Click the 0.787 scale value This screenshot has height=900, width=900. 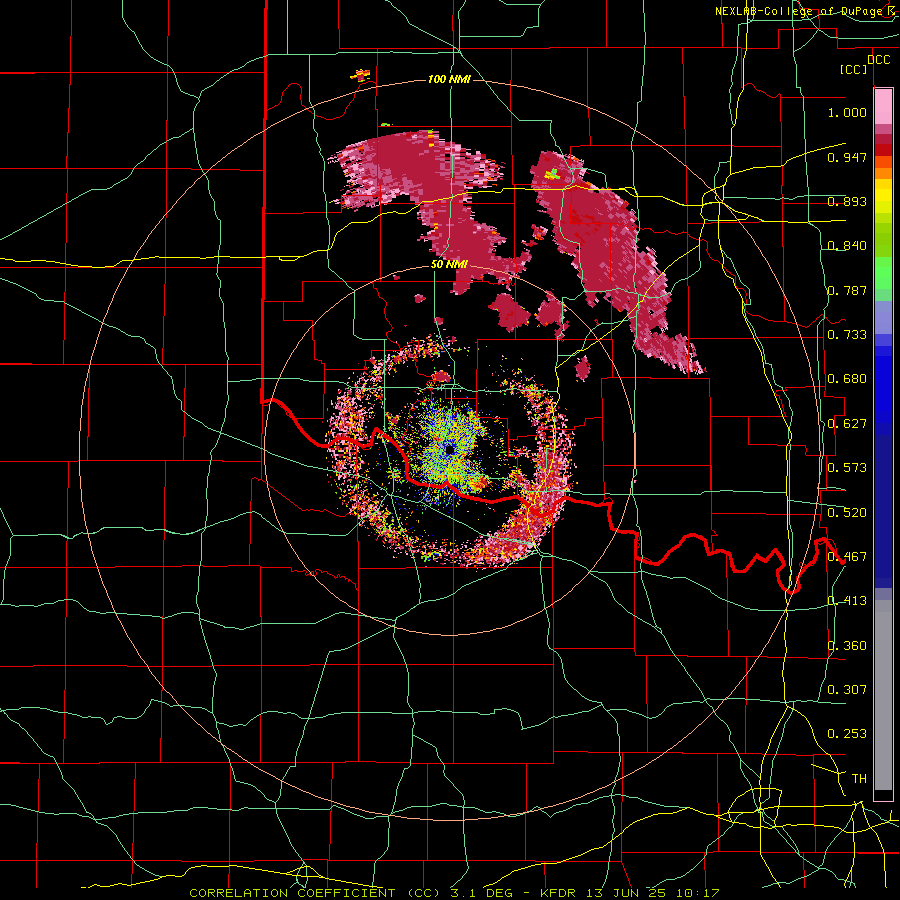pyautogui.click(x=847, y=290)
